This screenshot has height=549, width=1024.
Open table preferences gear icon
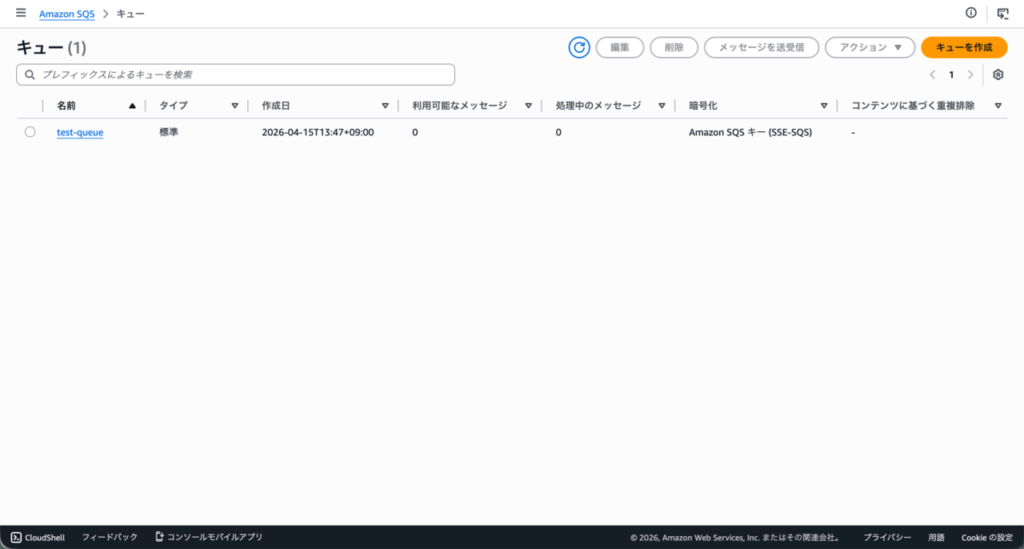pos(997,75)
